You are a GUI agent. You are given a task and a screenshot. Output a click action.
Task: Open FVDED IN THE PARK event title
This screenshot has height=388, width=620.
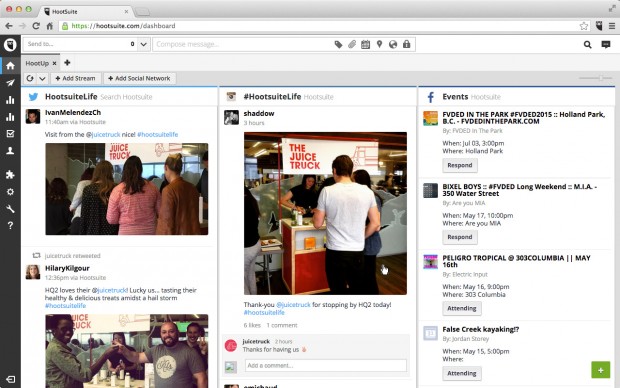coord(524,118)
